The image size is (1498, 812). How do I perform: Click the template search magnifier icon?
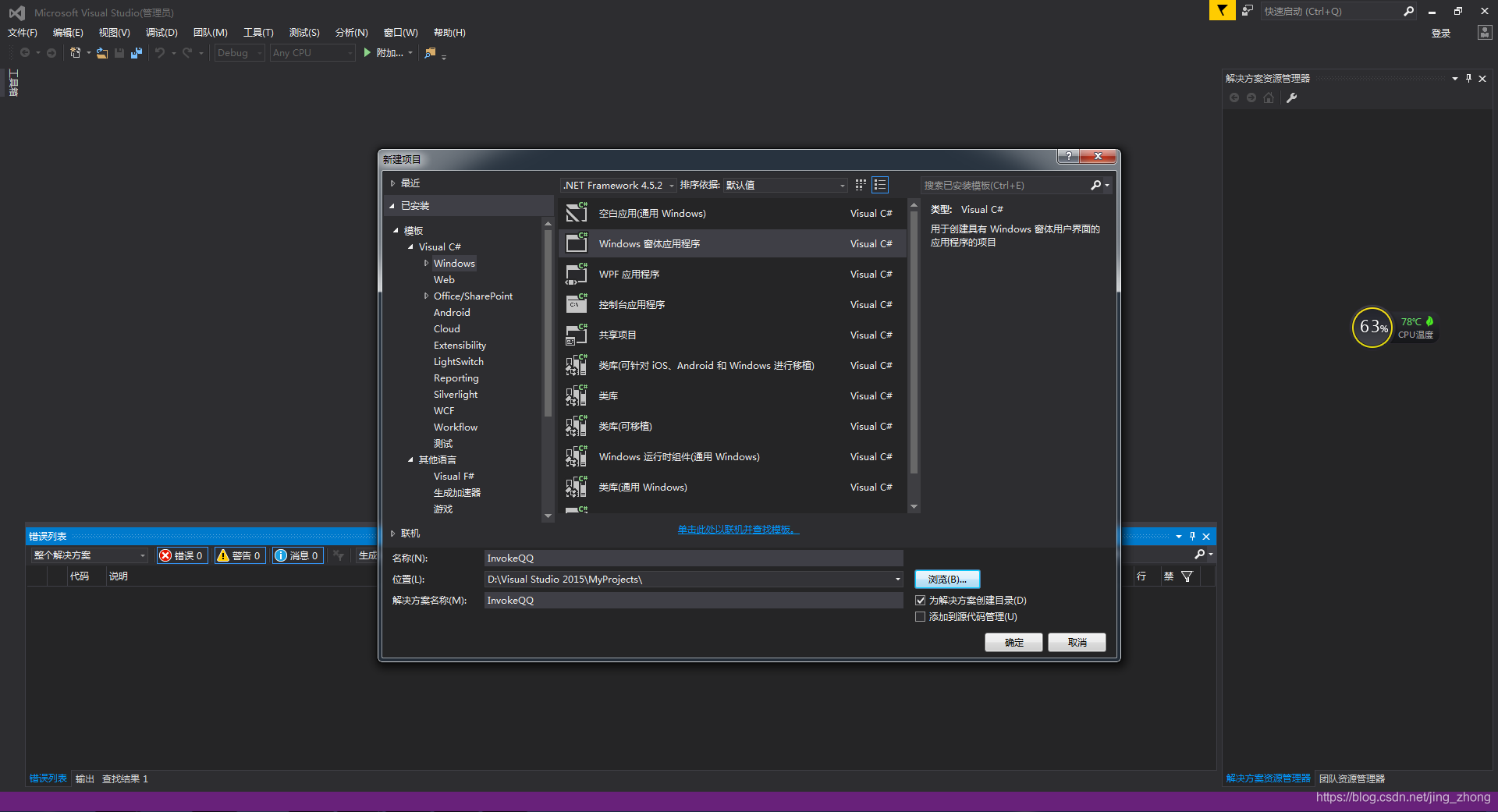1096,185
